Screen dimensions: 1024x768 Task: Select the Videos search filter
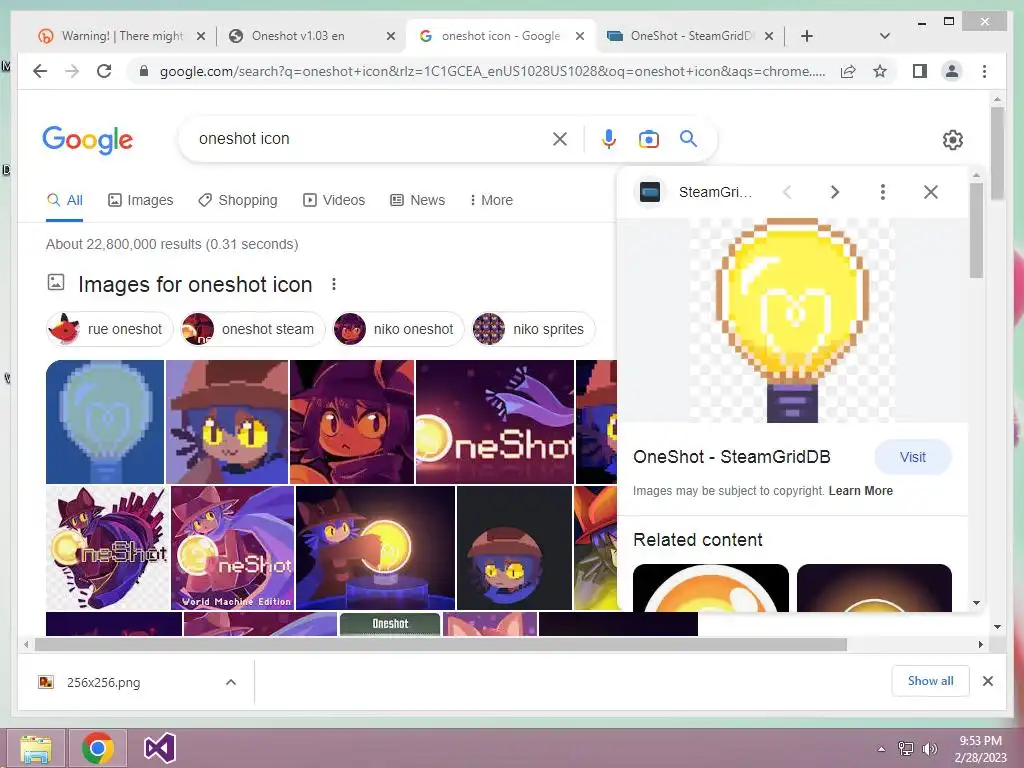click(x=334, y=200)
